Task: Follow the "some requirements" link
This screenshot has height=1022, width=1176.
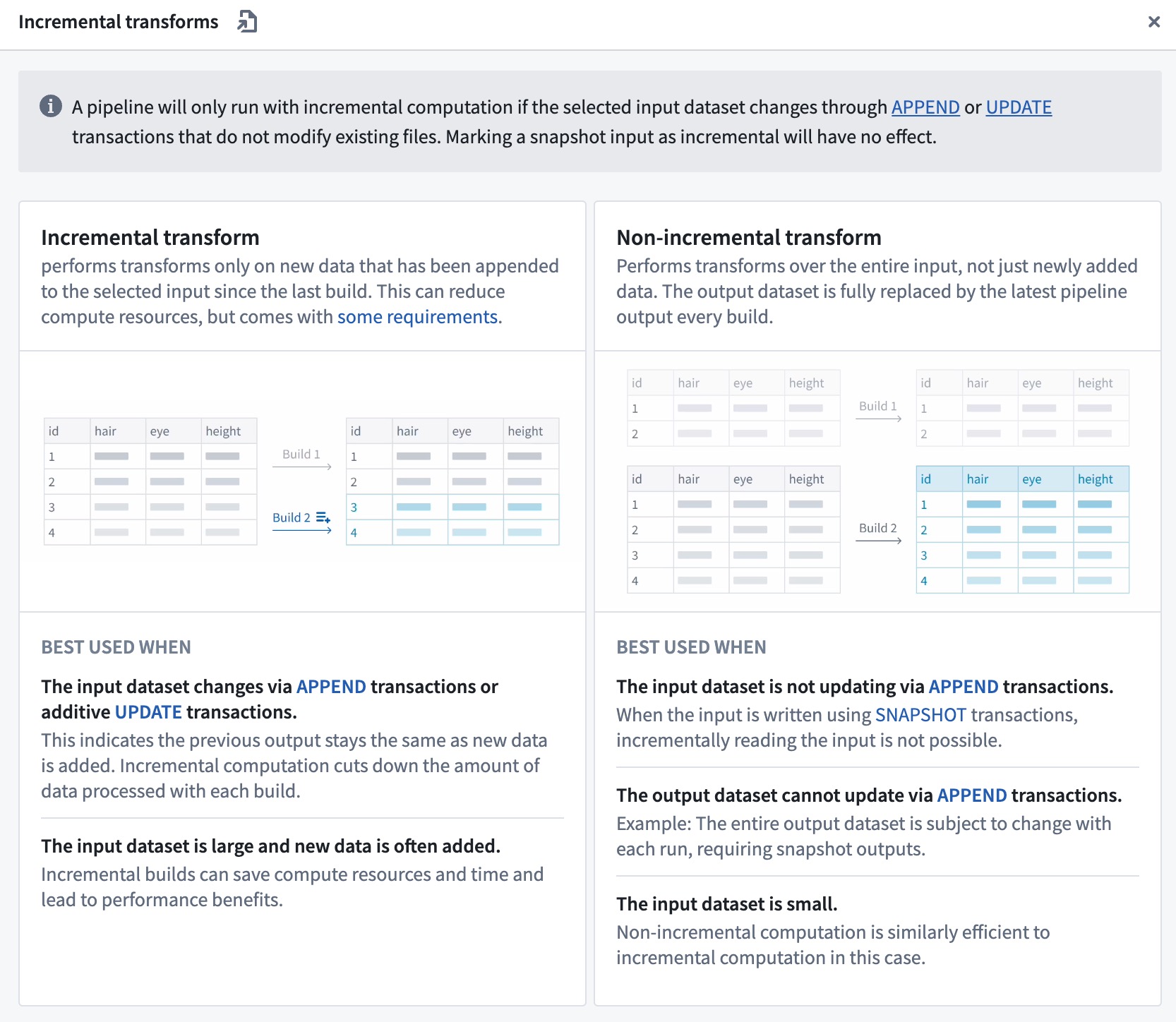Action: 419,317
